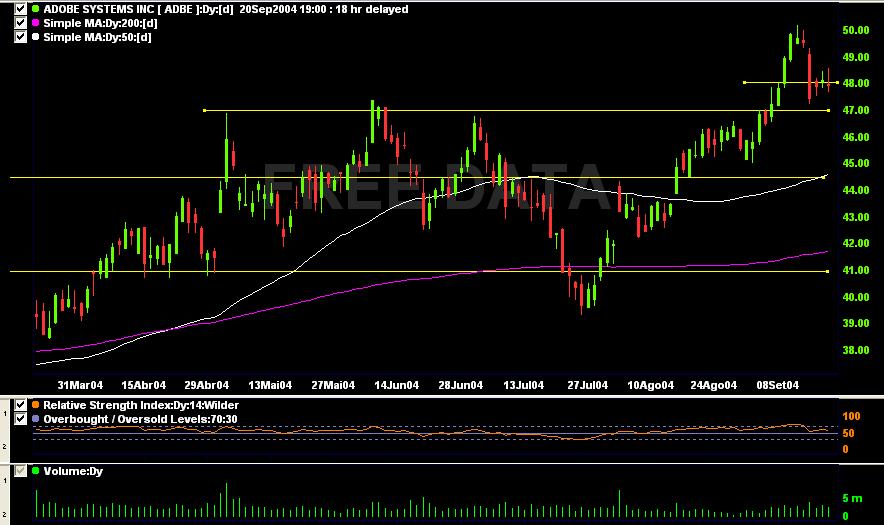Viewport: 884px width, 525px height.
Task: Click the 13Mai04 date axis label
Action: tap(270, 385)
